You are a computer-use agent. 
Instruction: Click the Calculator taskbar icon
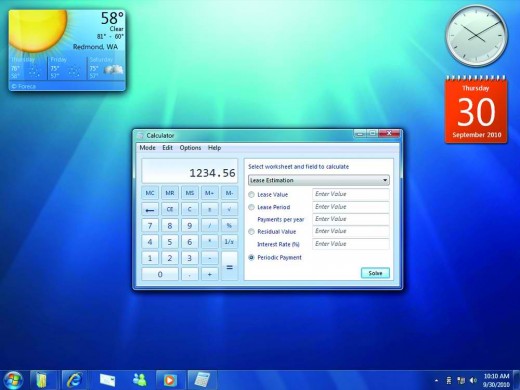pos(201,380)
